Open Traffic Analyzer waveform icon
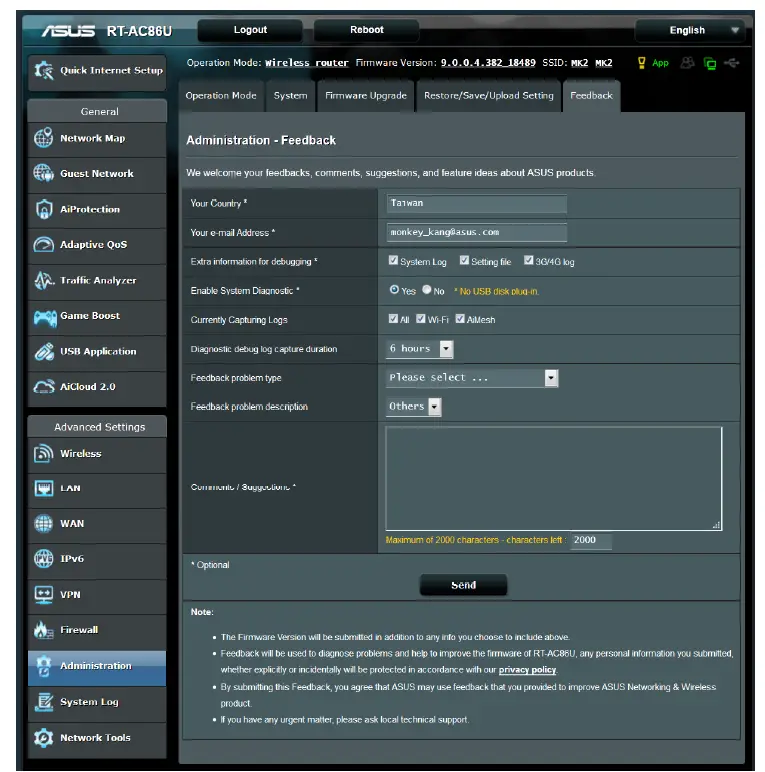Screen dimensions: 765x772 pyautogui.click(x=43, y=280)
